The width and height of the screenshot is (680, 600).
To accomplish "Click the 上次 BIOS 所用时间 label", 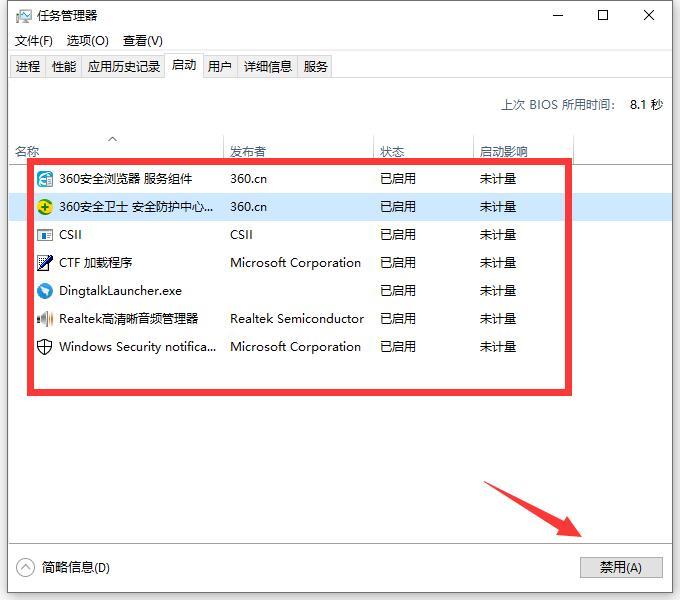I will 558,105.
